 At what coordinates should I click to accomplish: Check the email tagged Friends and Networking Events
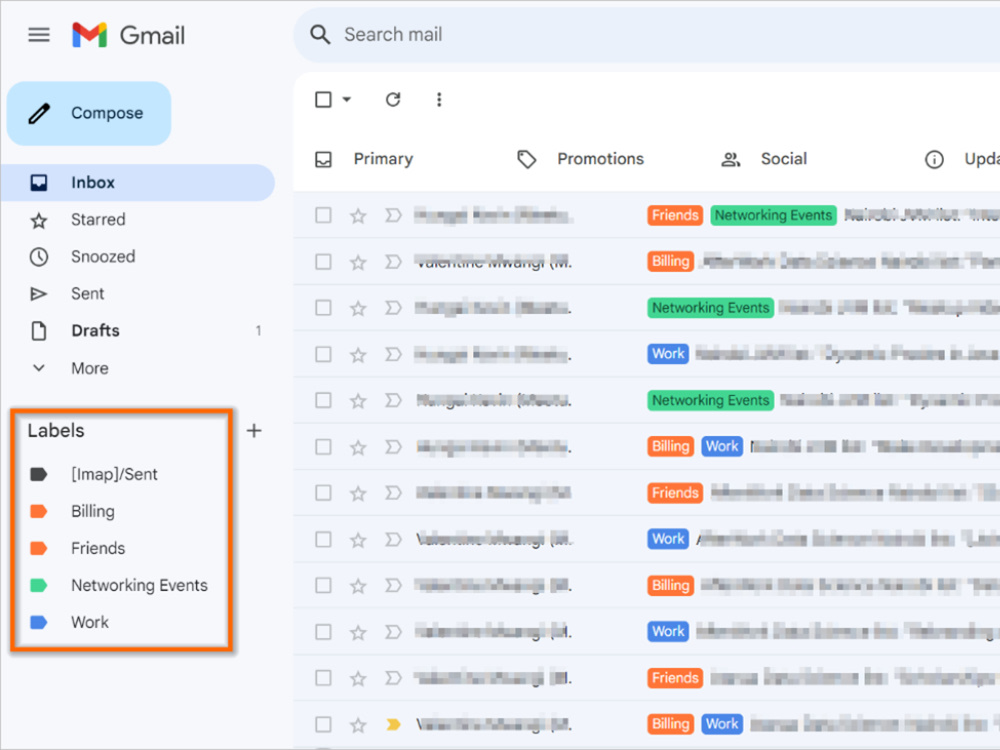(323, 216)
